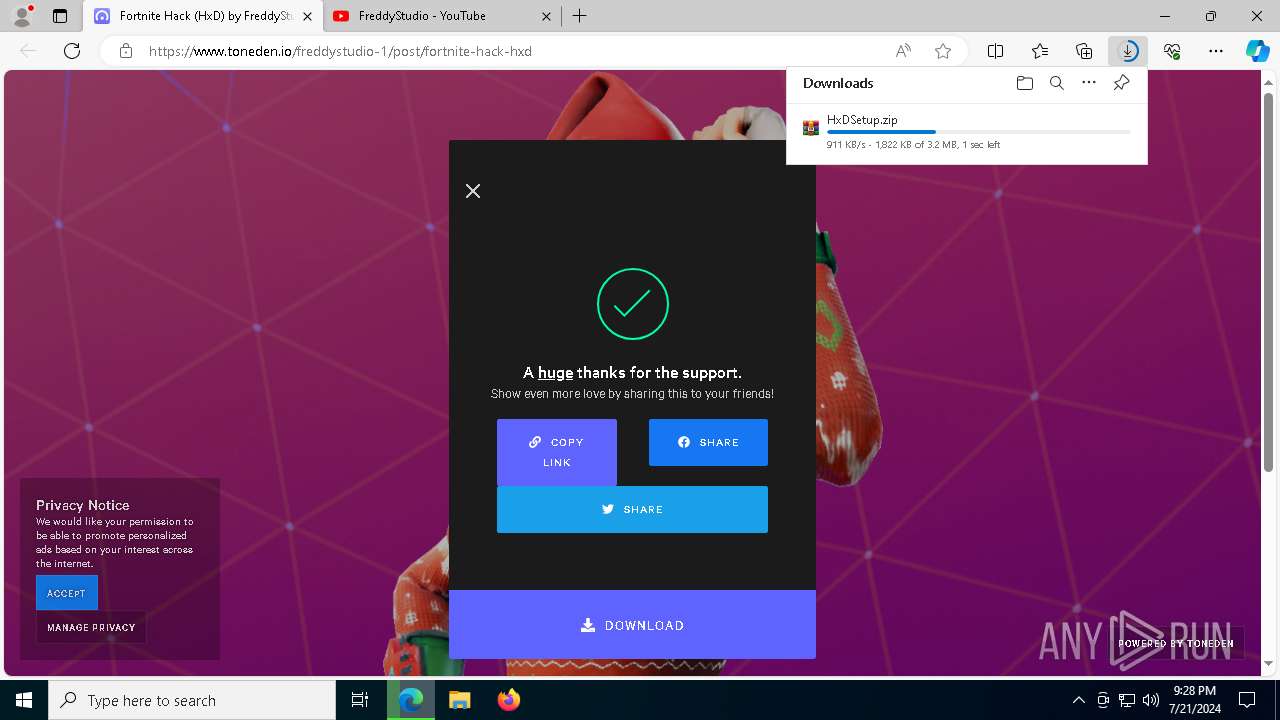Open the Copilot sidebar
Screen dimensions: 1280x720
(1258, 51)
